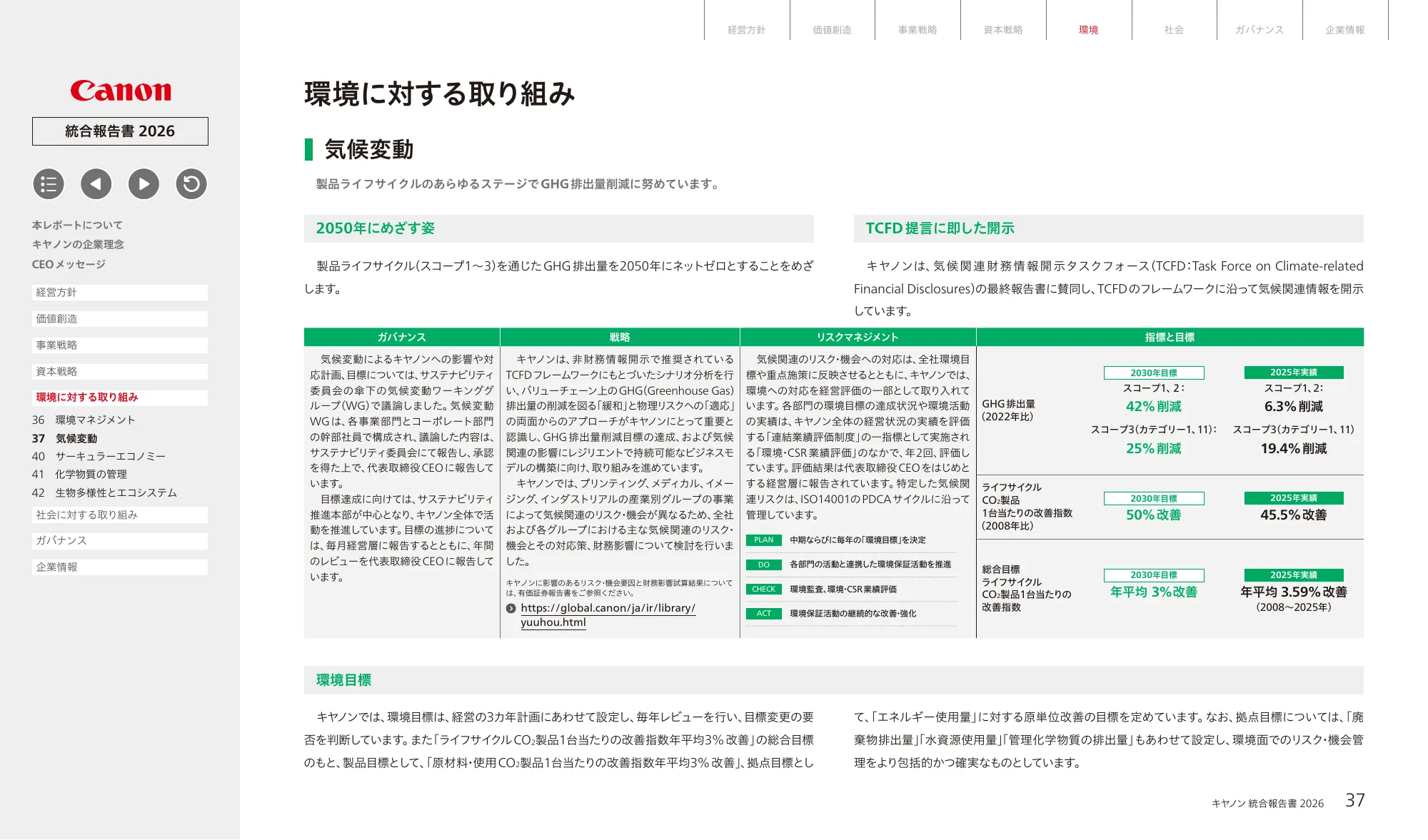Go to previous page arrow button
1428x840 pixels.
click(x=96, y=184)
